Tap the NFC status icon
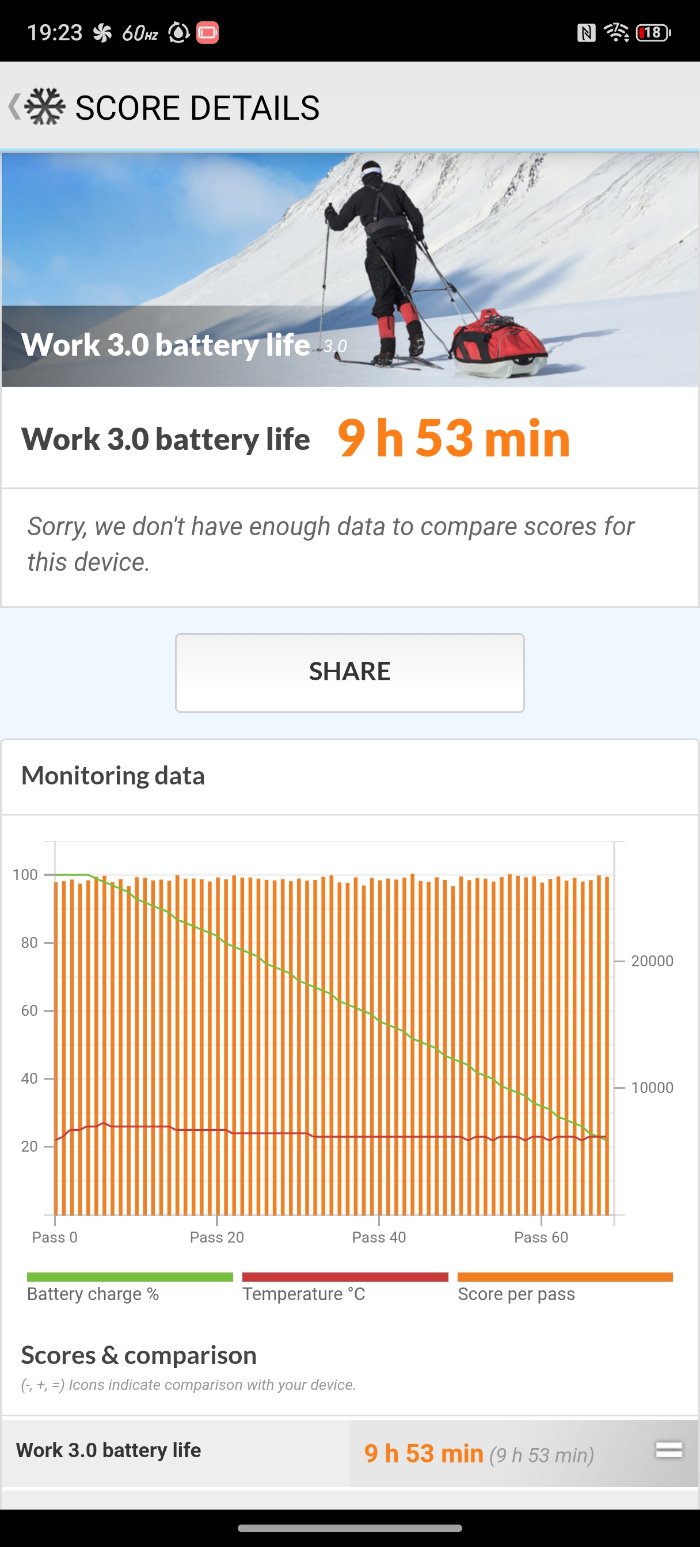The image size is (700, 1547). click(x=586, y=33)
